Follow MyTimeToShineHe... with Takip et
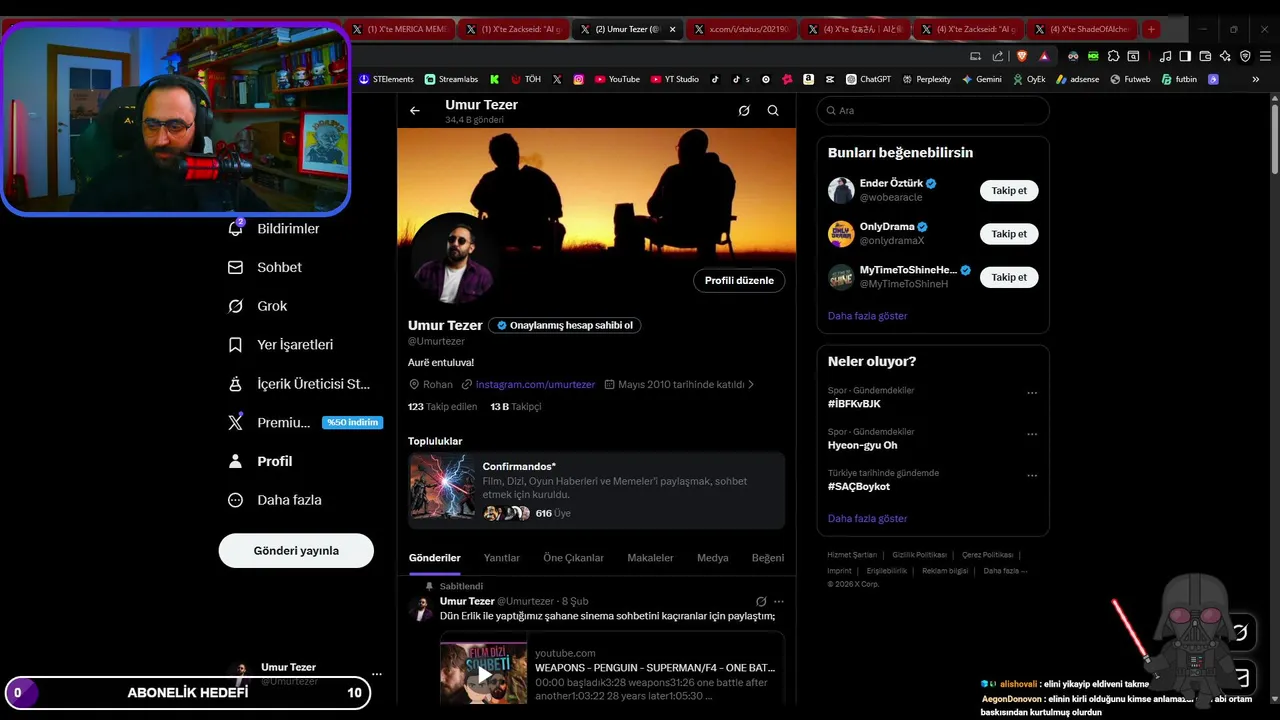The width and height of the screenshot is (1280, 720). pyautogui.click(x=1009, y=277)
